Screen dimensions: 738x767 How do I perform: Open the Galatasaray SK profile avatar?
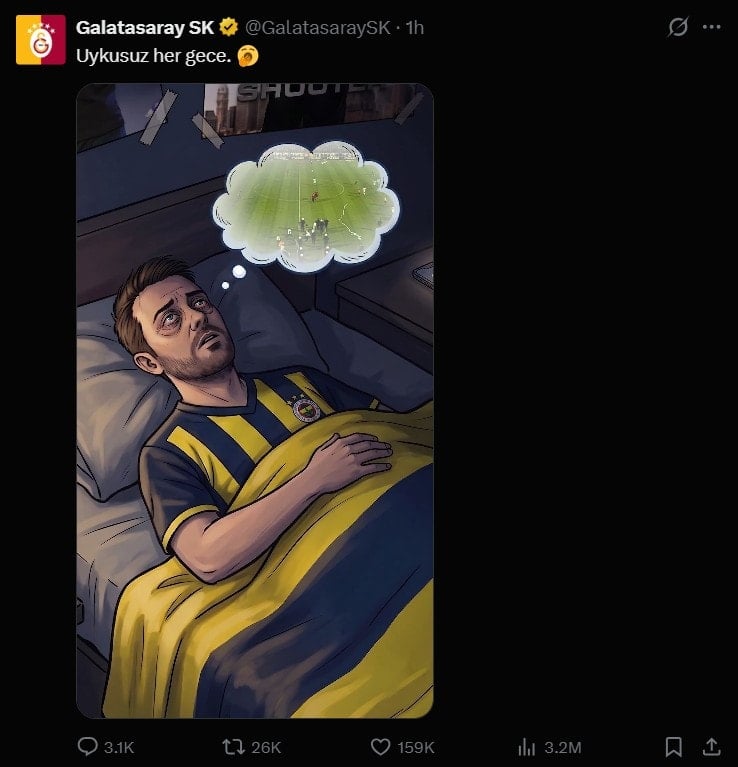(40, 40)
